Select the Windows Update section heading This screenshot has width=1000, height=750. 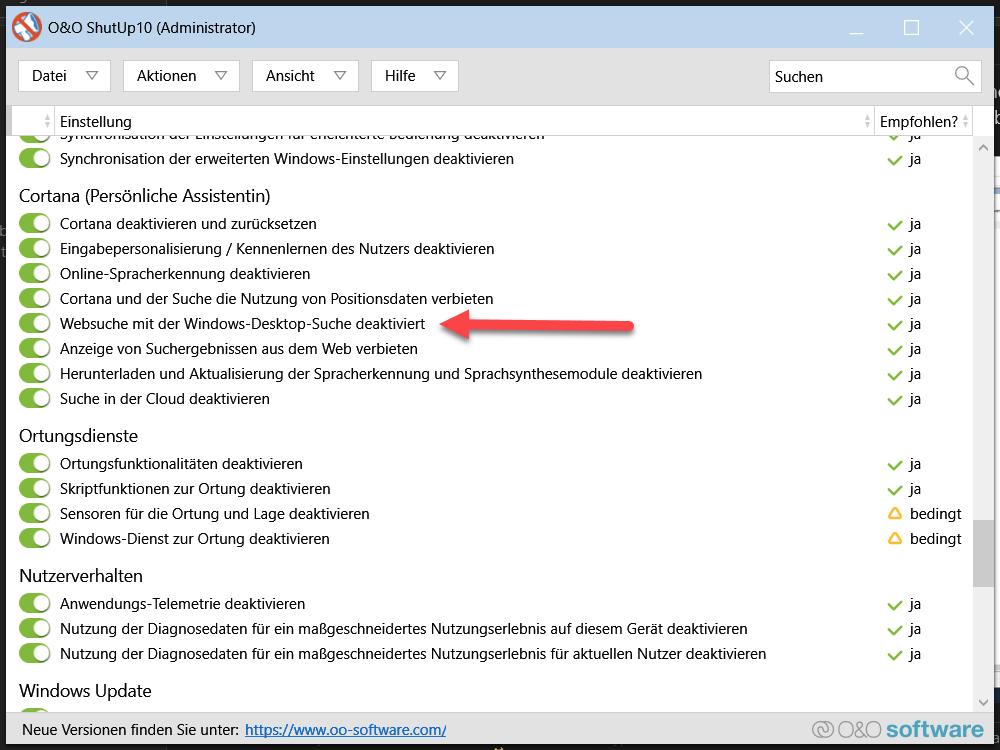click(x=85, y=691)
